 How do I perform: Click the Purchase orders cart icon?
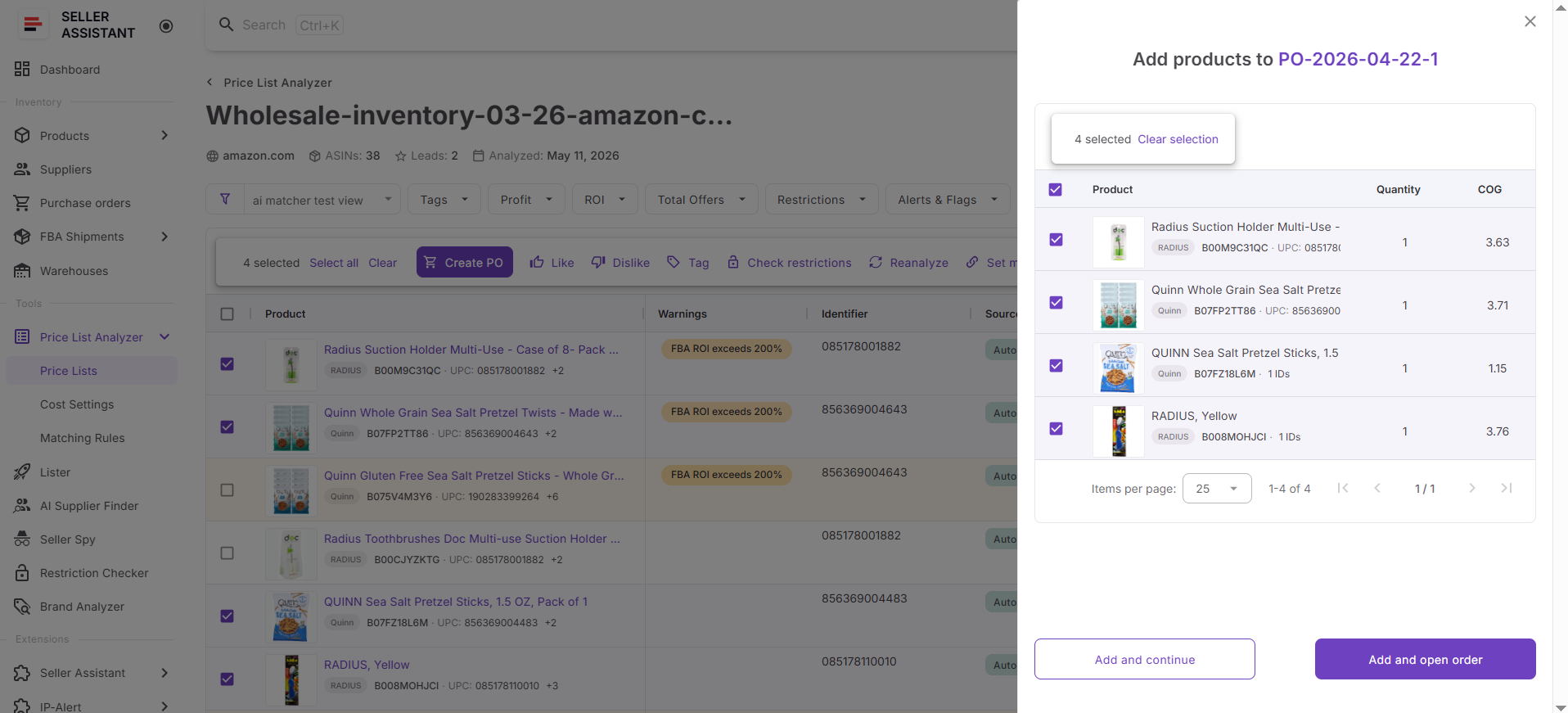22,203
